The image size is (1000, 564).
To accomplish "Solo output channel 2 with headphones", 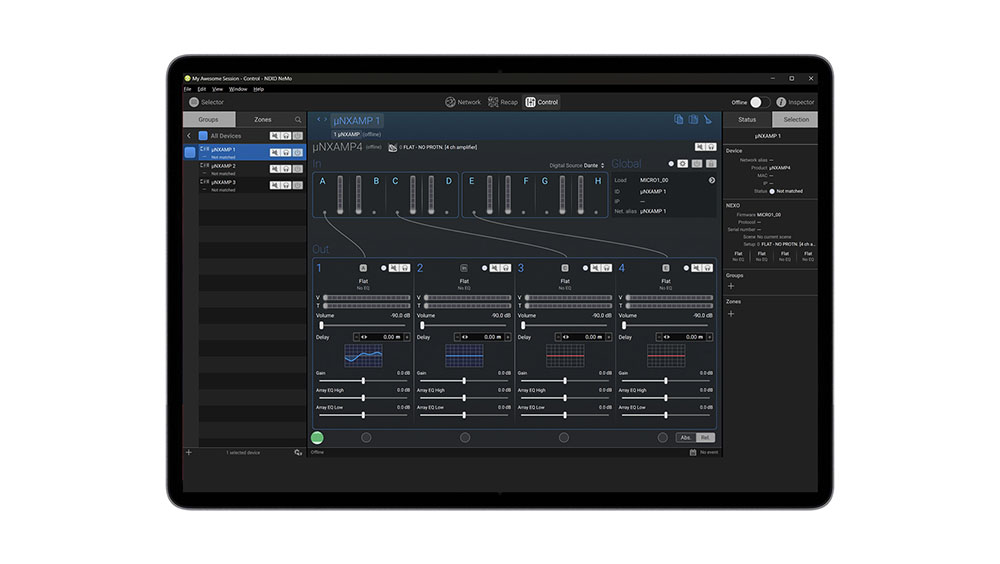I will [506, 268].
